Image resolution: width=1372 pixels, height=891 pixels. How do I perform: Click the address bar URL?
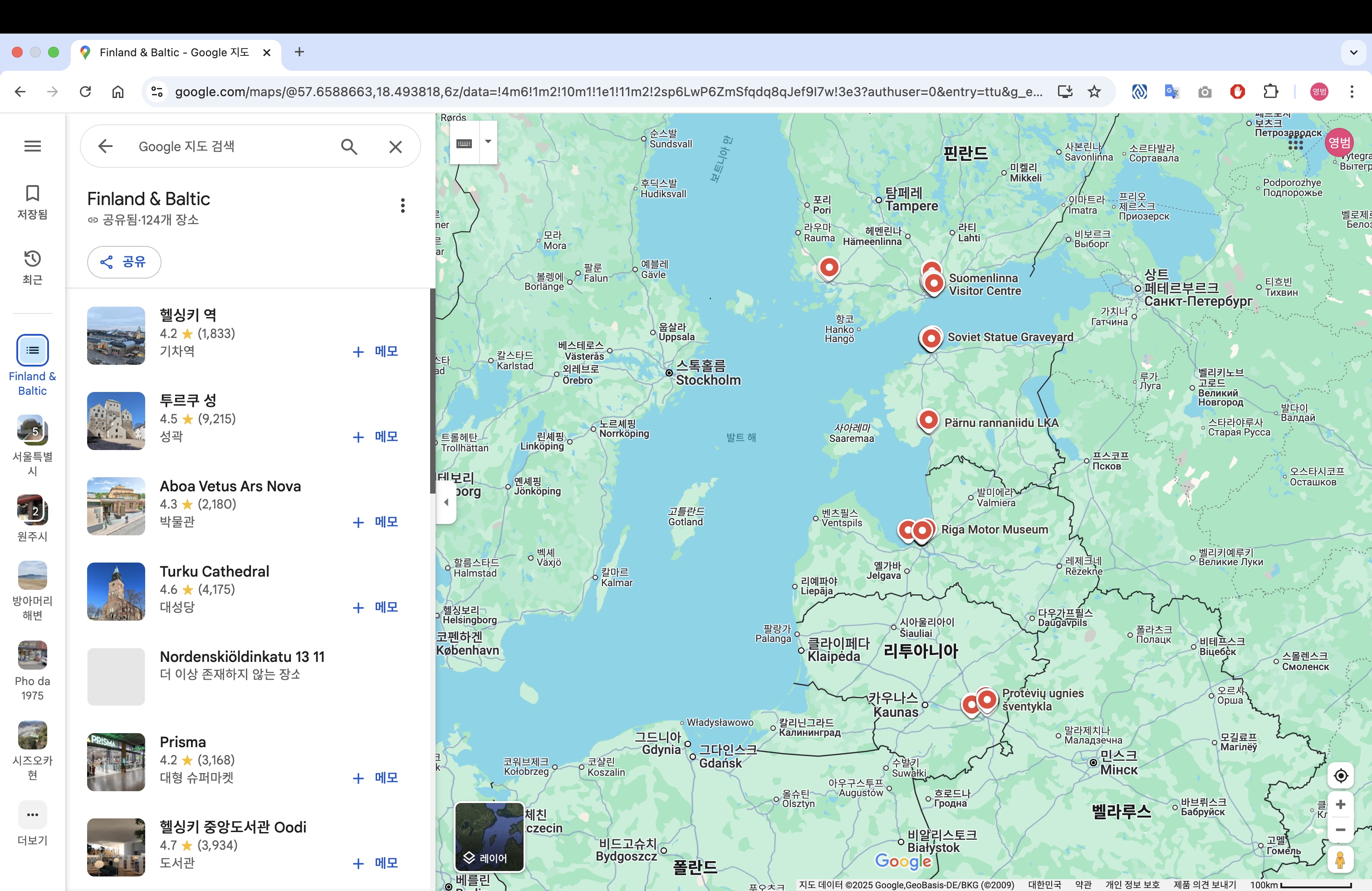pos(608,92)
